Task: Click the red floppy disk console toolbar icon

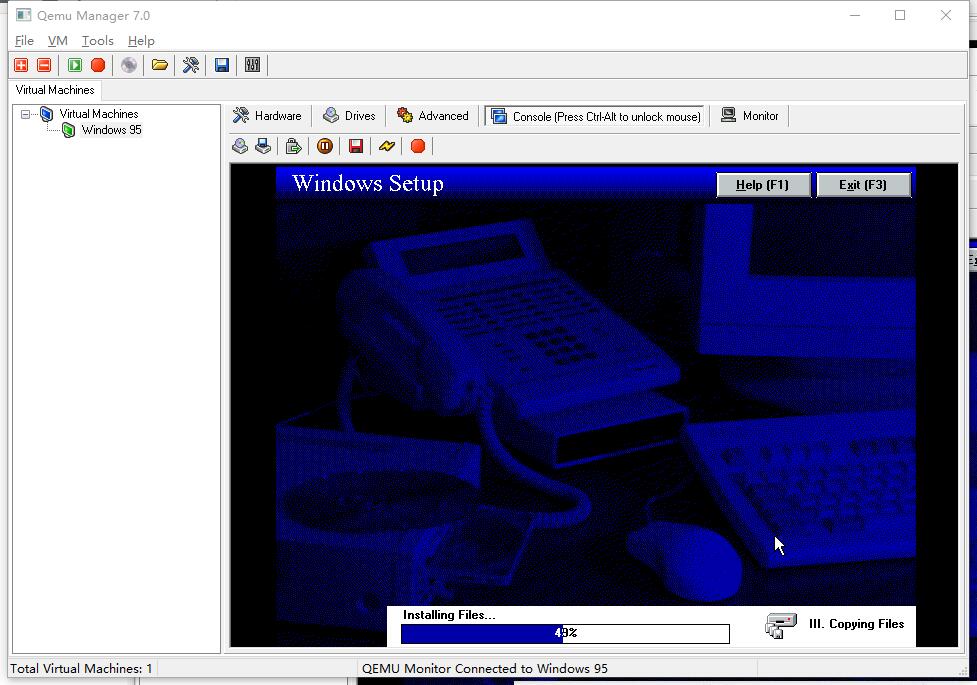Action: click(356, 146)
